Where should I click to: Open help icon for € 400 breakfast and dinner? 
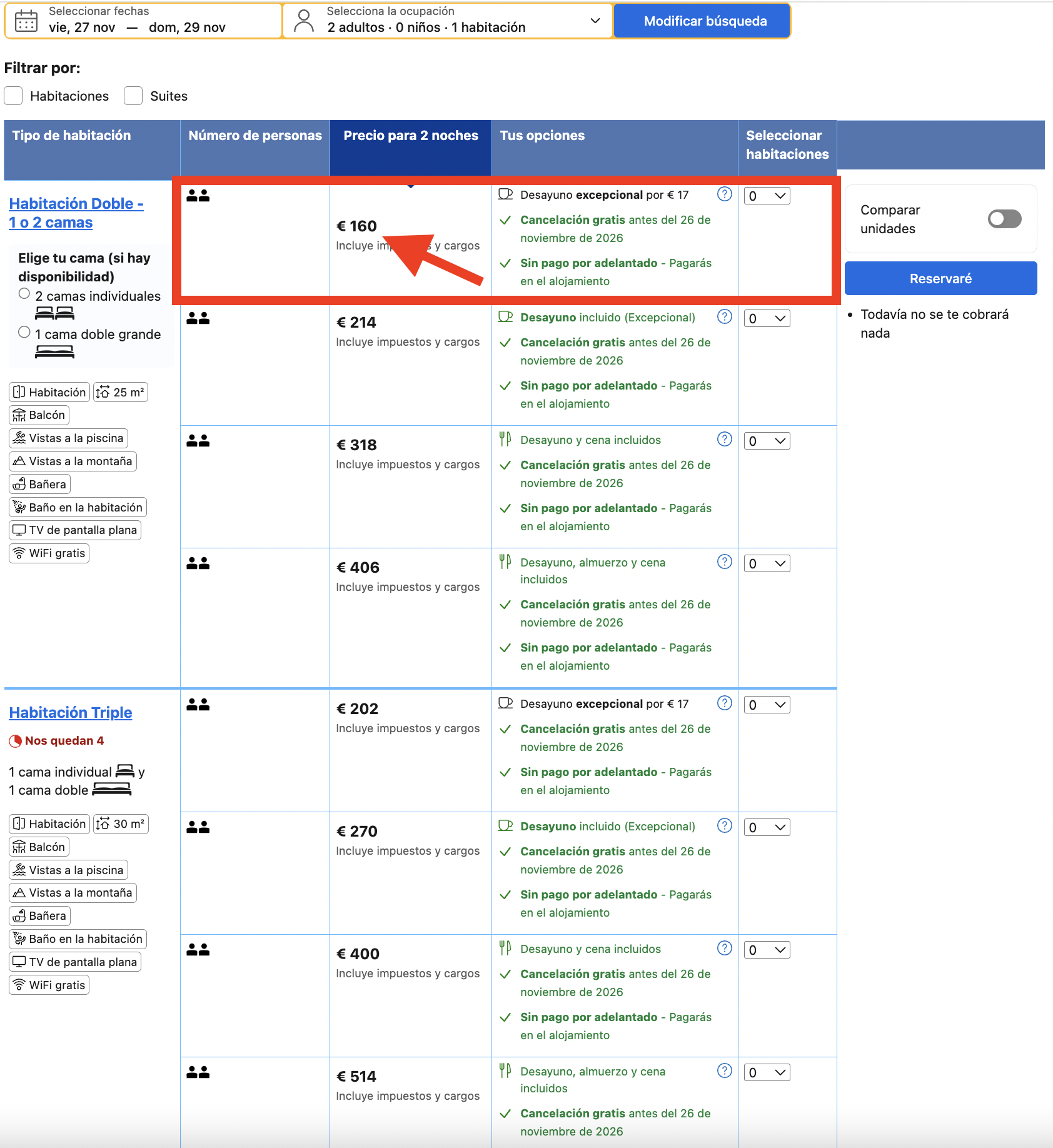coord(724,949)
